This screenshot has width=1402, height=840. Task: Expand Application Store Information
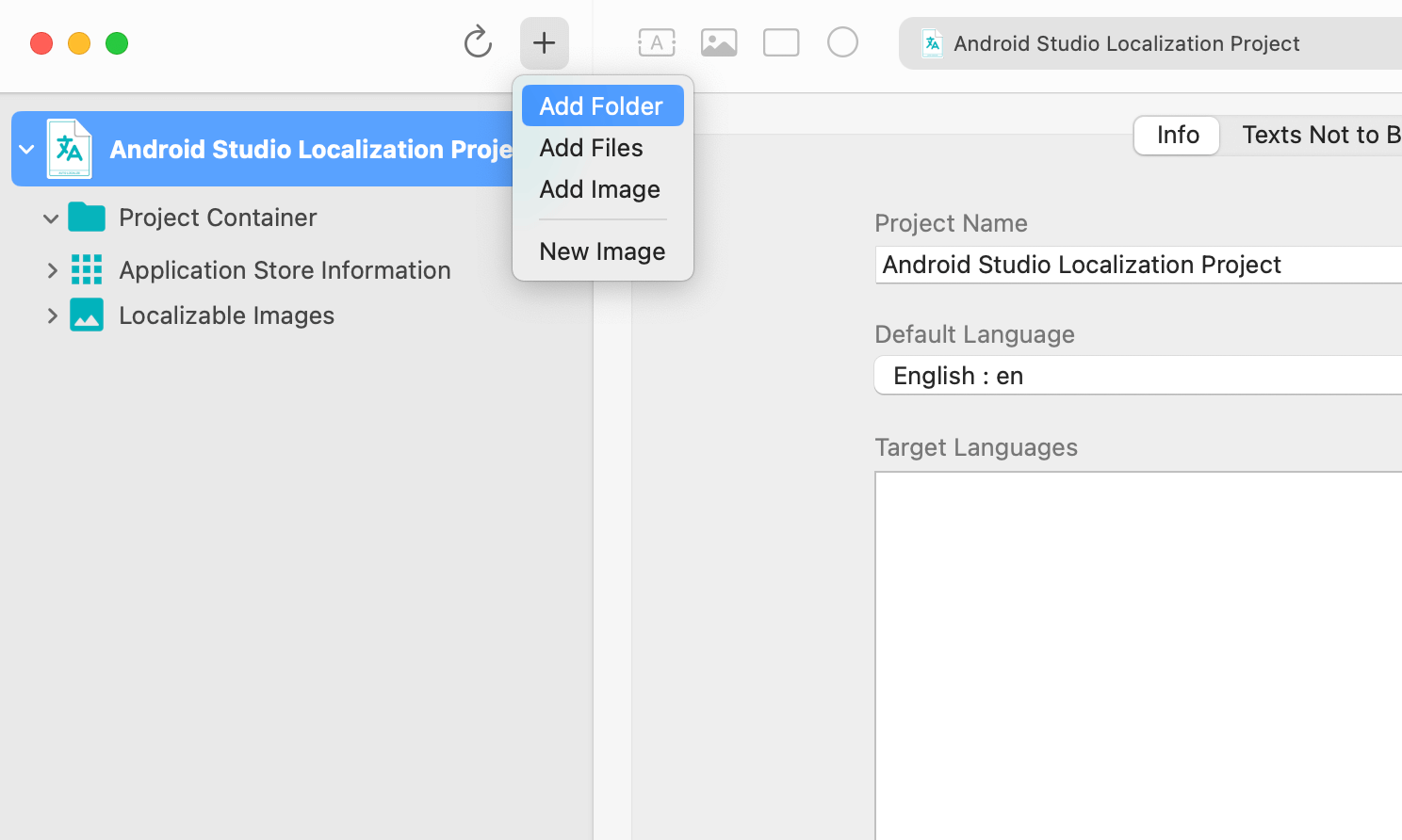coord(52,270)
